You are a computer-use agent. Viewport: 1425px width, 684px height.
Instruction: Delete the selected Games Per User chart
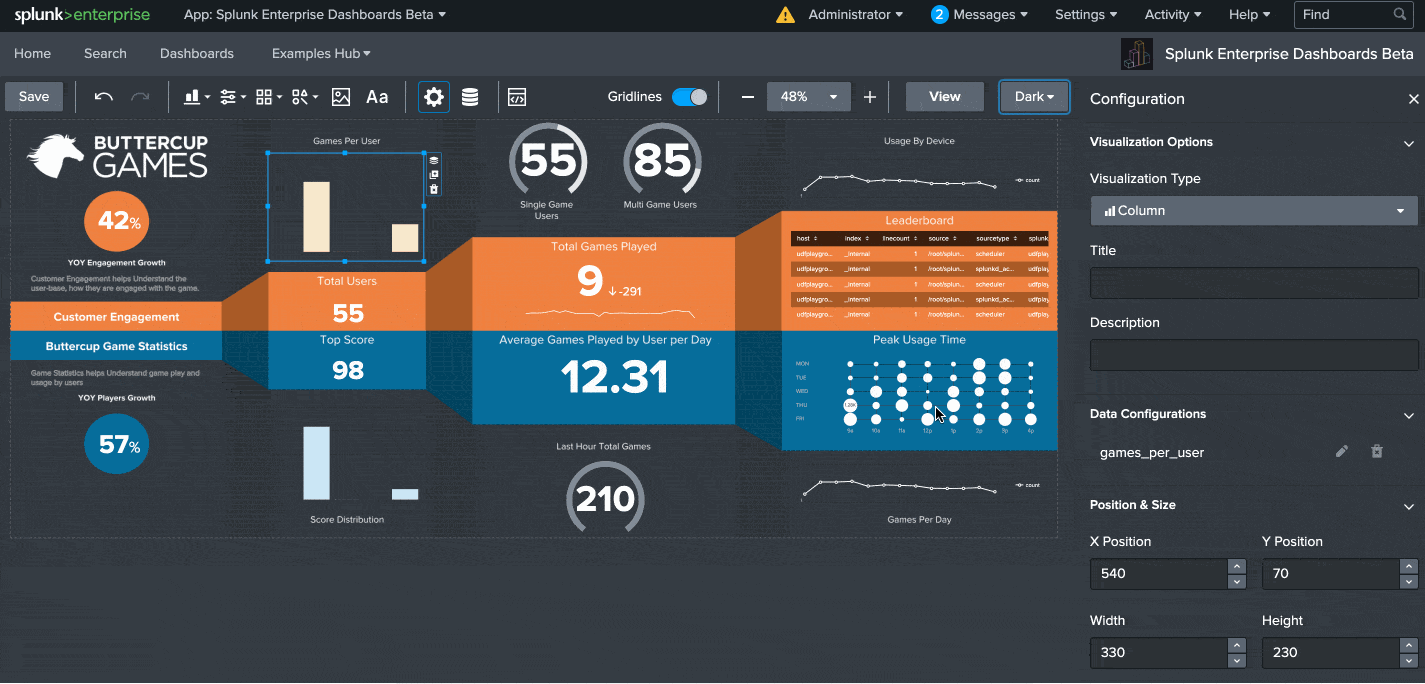pyautogui.click(x=434, y=188)
